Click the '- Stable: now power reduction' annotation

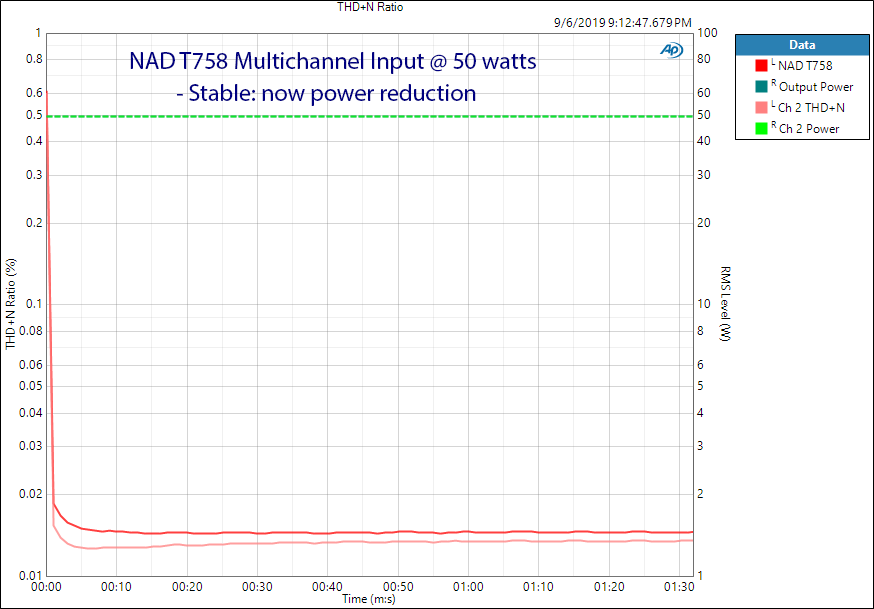point(326,93)
